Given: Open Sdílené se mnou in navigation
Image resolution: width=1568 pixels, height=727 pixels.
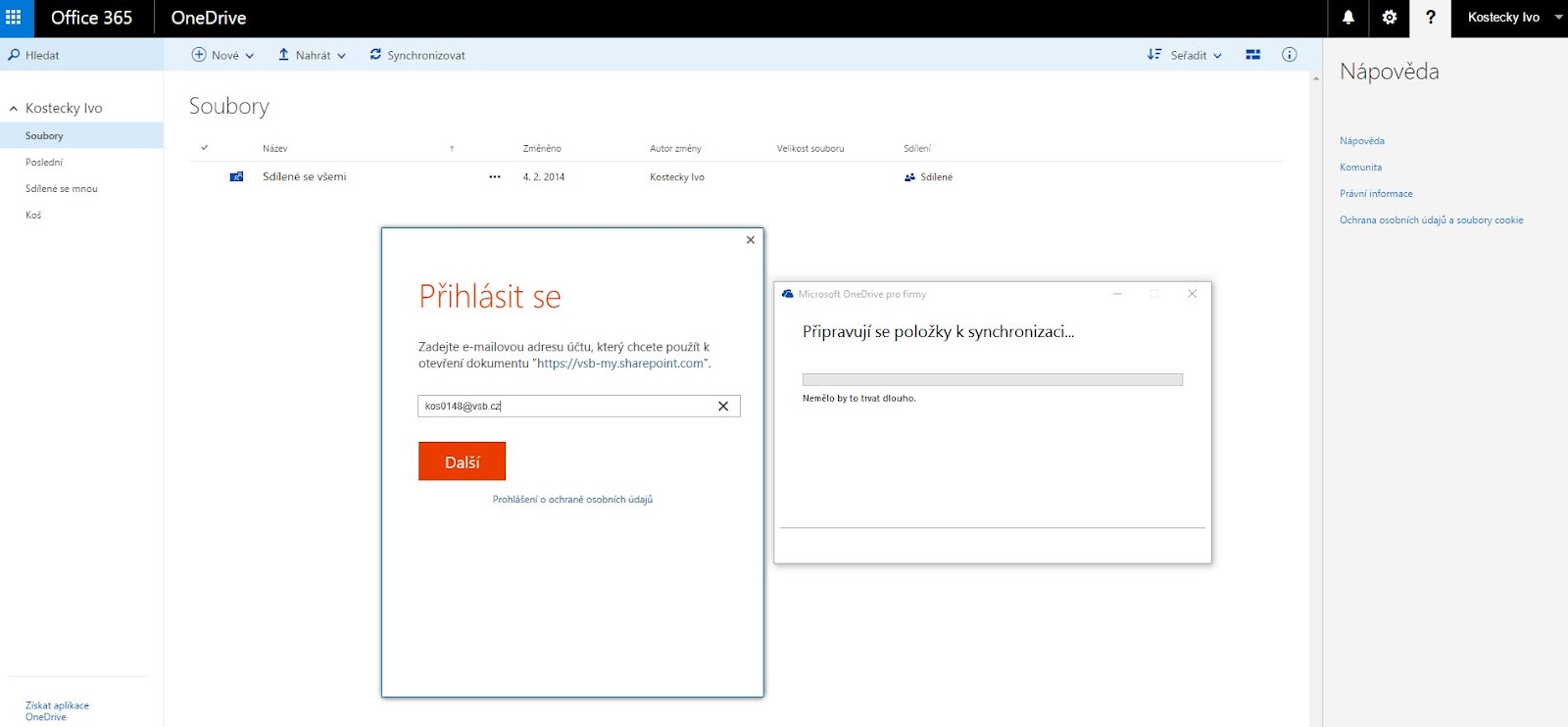Looking at the screenshot, I should tap(62, 189).
